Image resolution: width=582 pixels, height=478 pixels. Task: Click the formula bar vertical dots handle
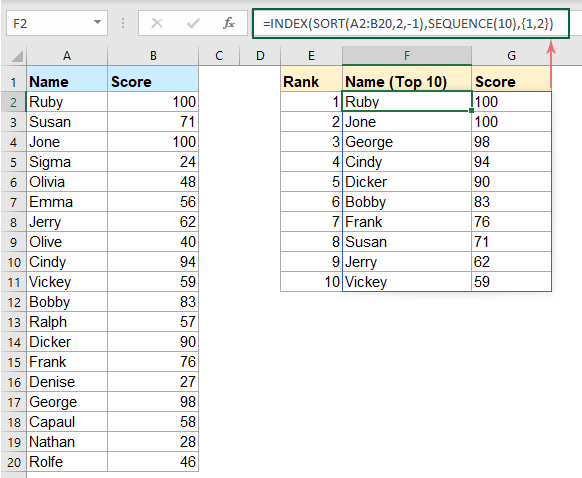(123, 23)
